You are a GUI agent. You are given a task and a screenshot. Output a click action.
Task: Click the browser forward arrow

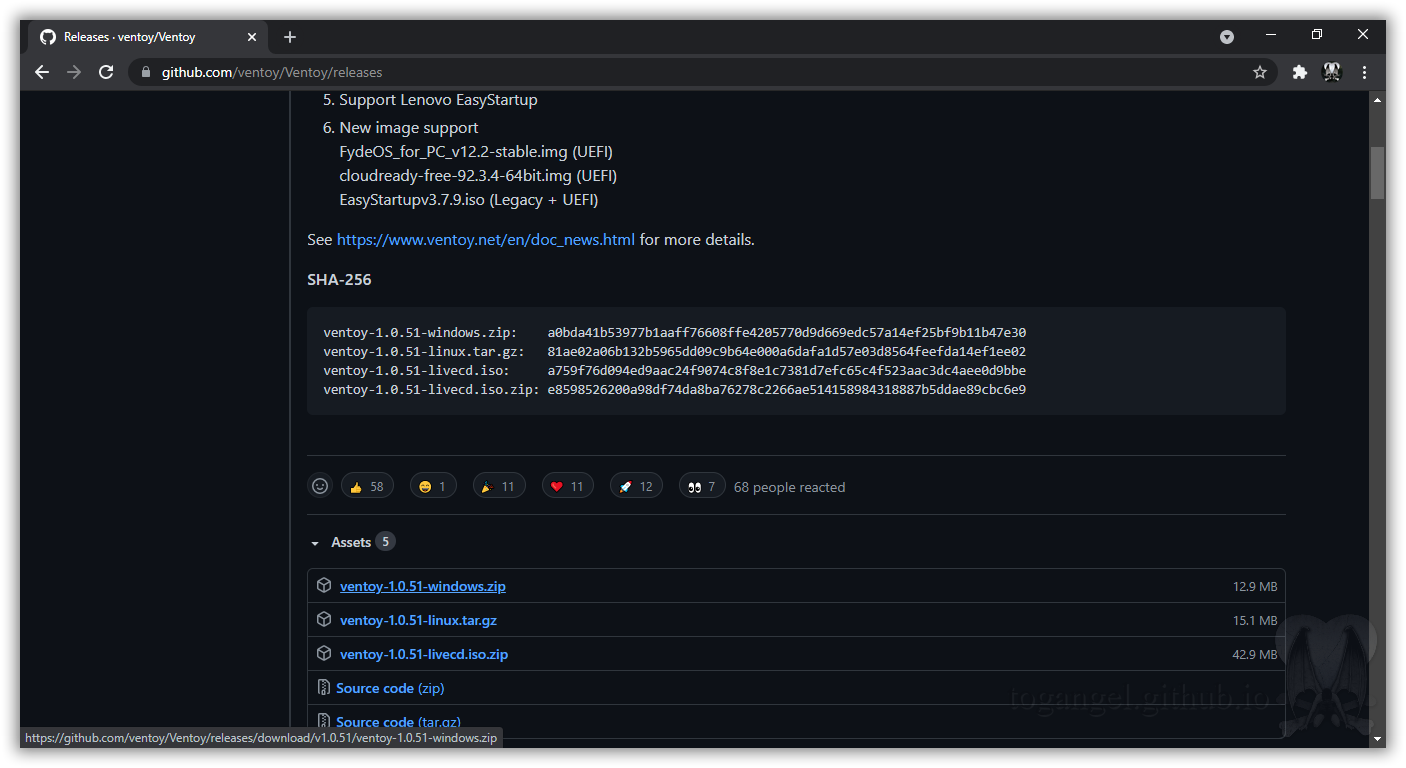[x=74, y=72]
